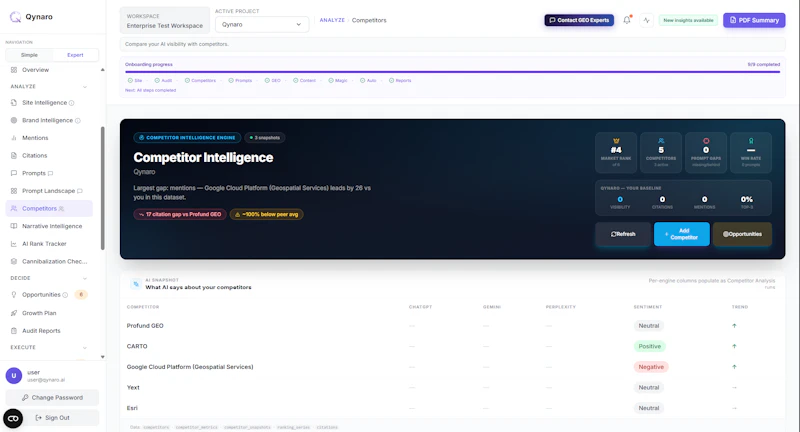Click the round chat widget icon

tap(13, 418)
